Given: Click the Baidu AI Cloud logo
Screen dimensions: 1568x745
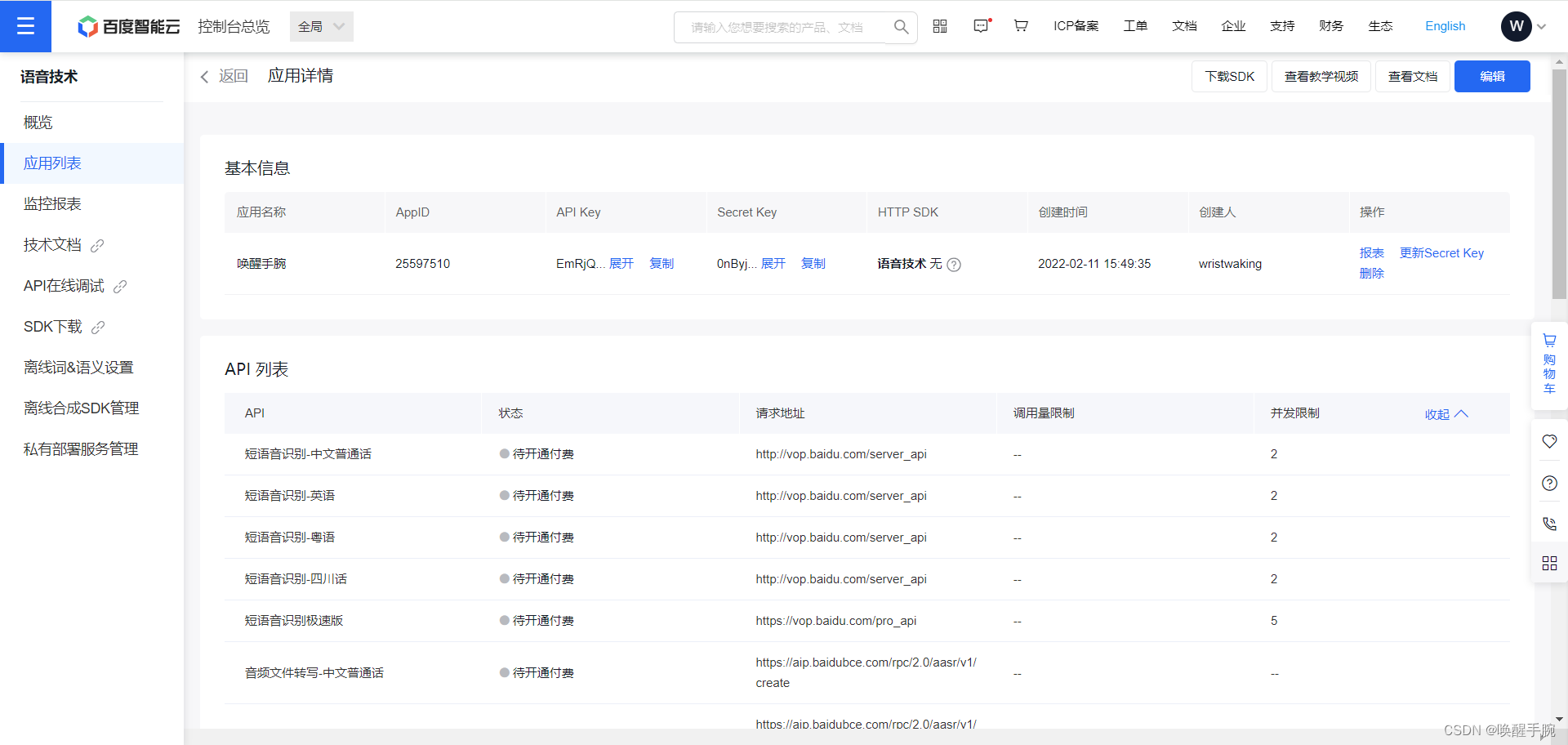Looking at the screenshot, I should pos(128,26).
